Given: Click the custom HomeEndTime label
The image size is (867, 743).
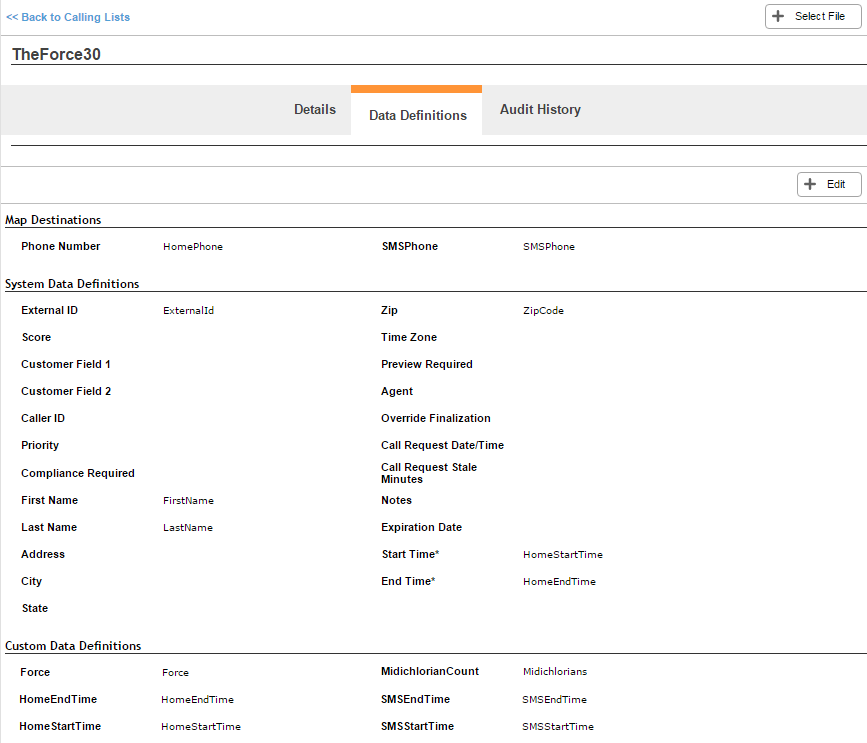Looking at the screenshot, I should click(58, 699).
